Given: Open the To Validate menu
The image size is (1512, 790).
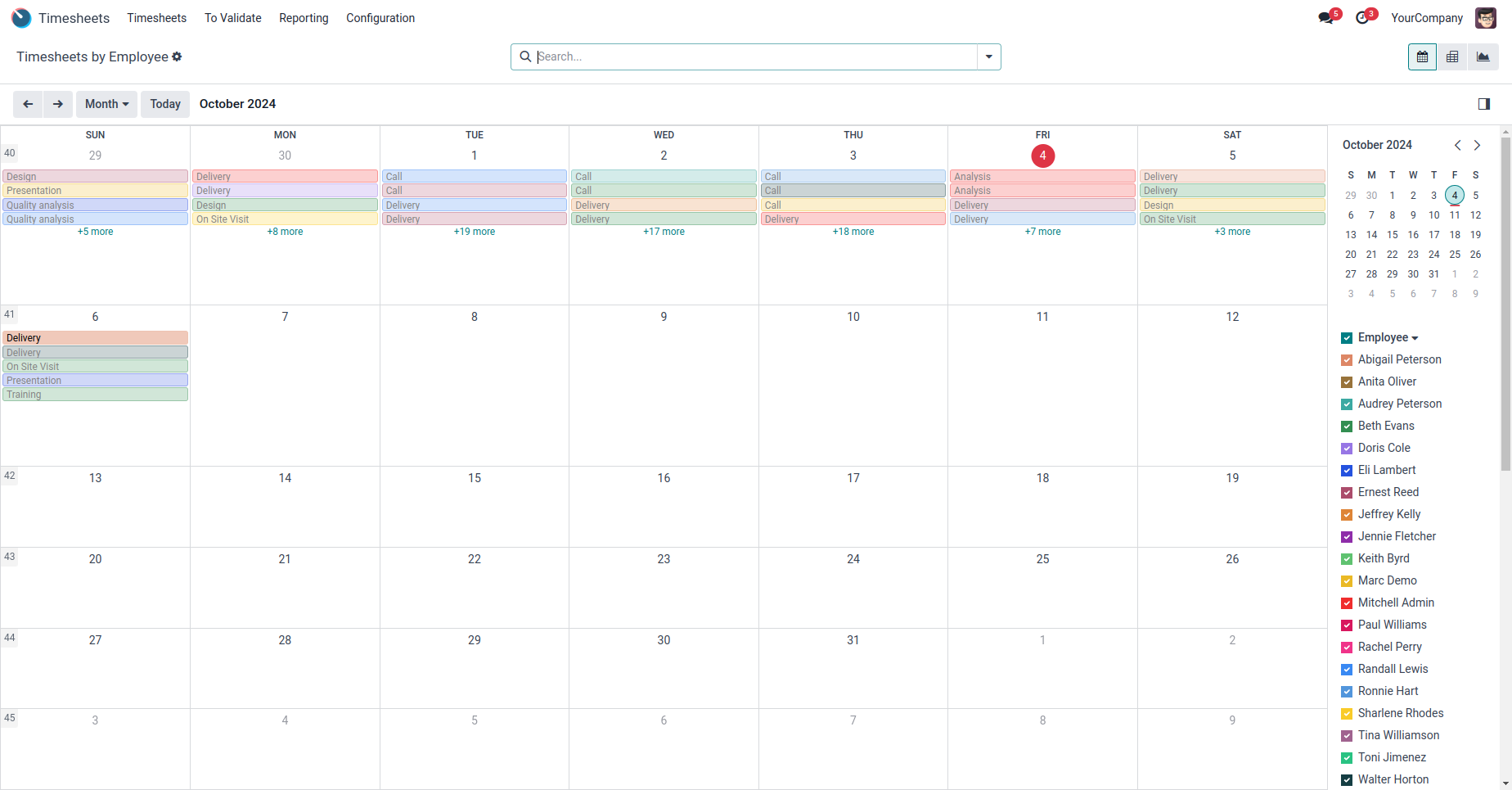Looking at the screenshot, I should tap(233, 18).
